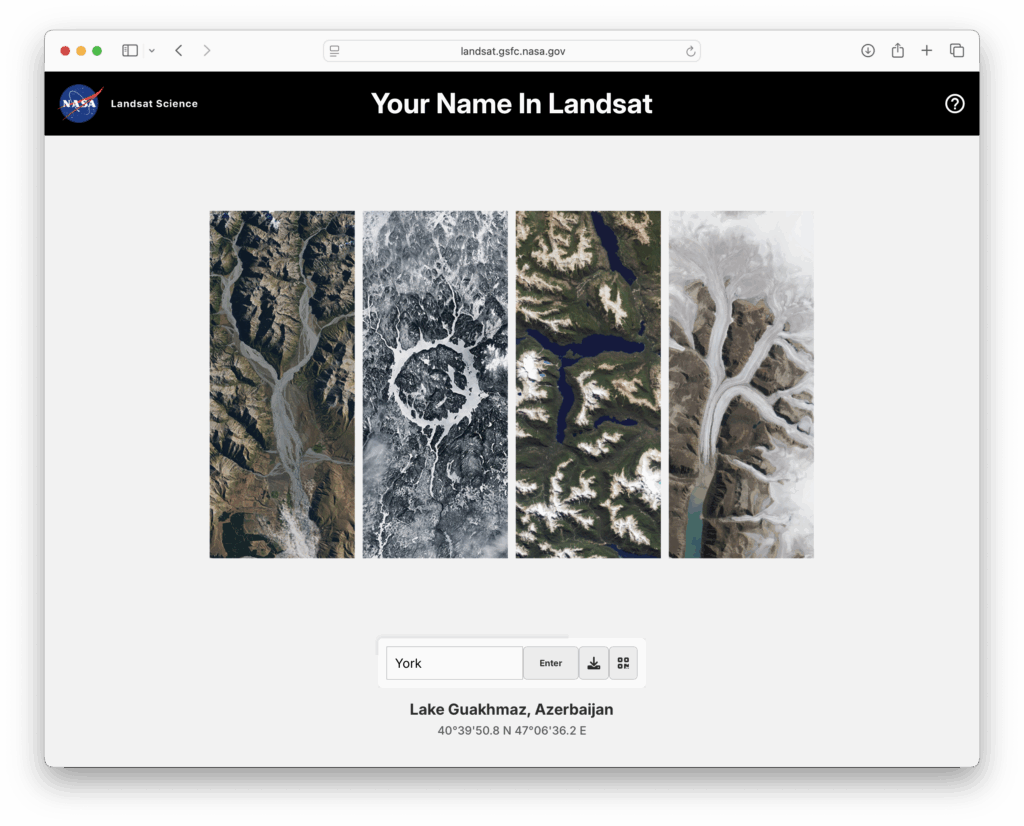
Task: Open the Safari downloads list
Action: (x=867, y=50)
